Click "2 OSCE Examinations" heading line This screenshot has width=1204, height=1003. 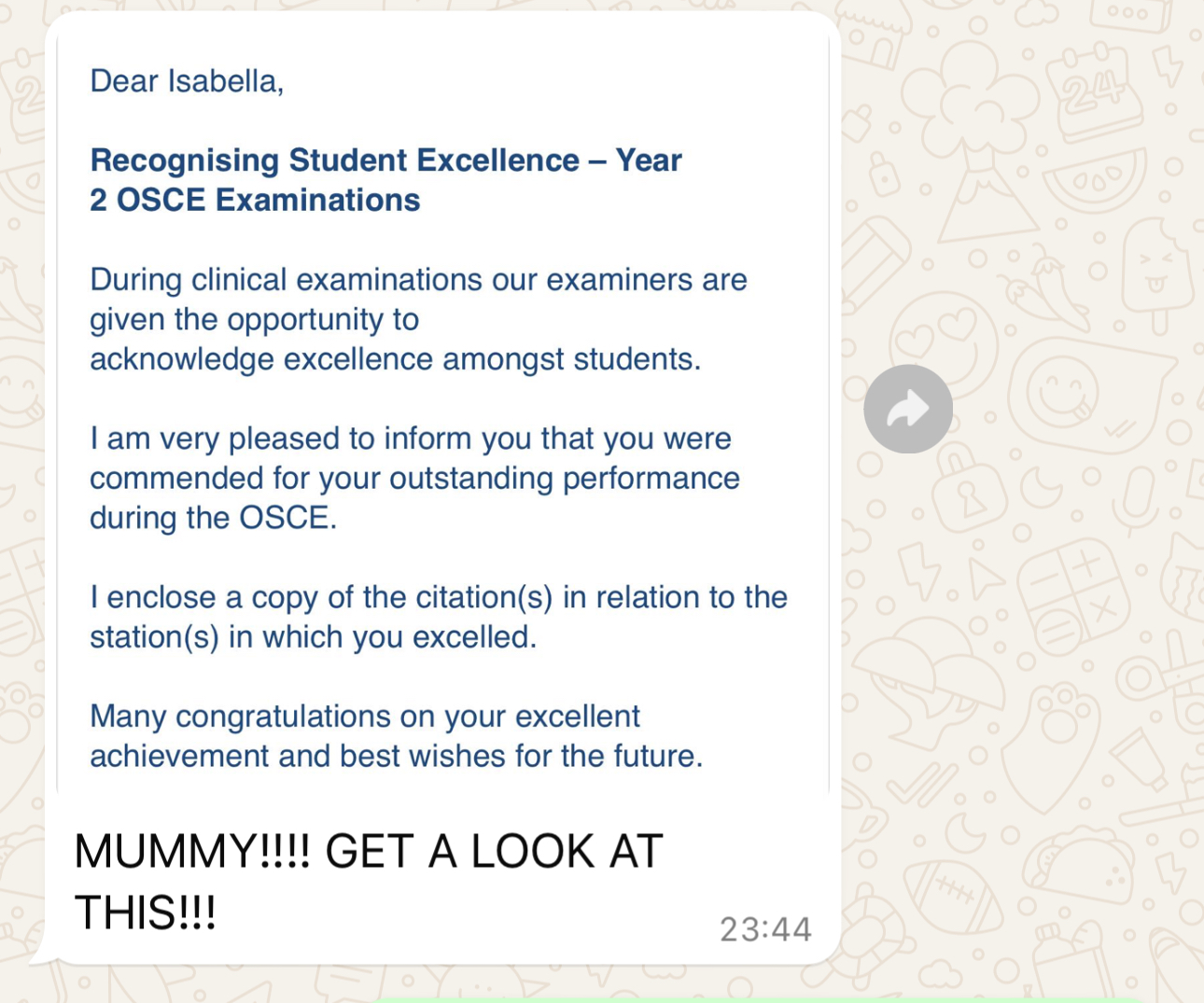pos(255,200)
